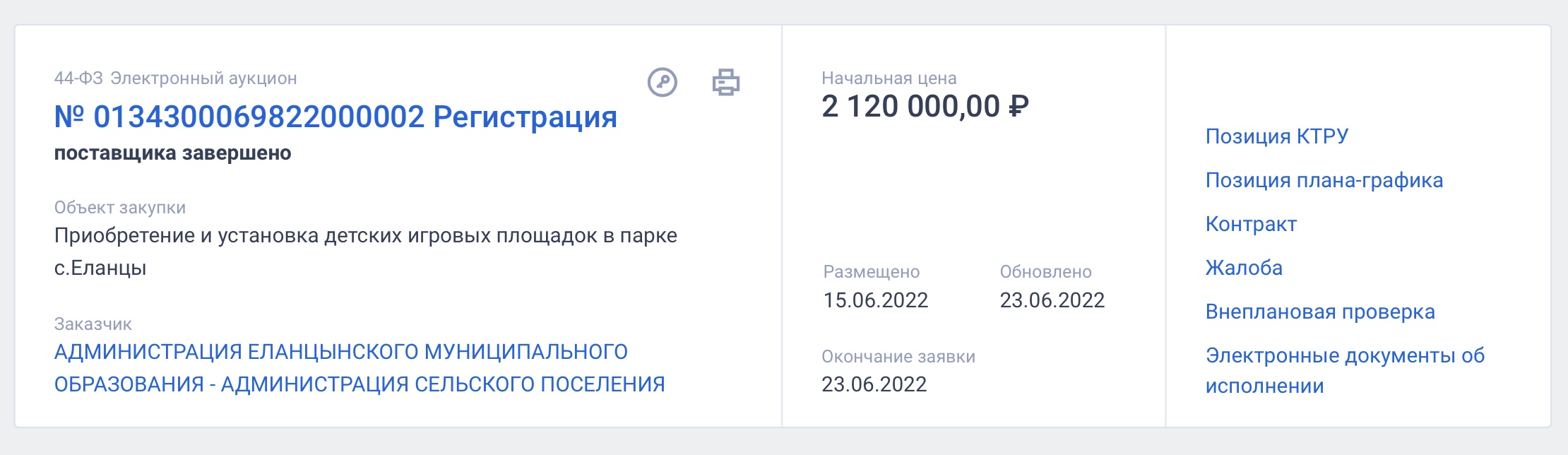
Task: Click the Окончание заявки date value
Action: click(x=874, y=384)
